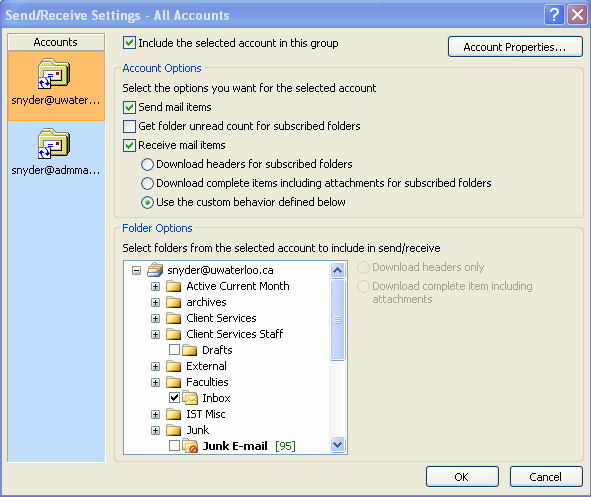This screenshot has width=591, height=497.
Task: Expand the archives folder
Action: 155,303
